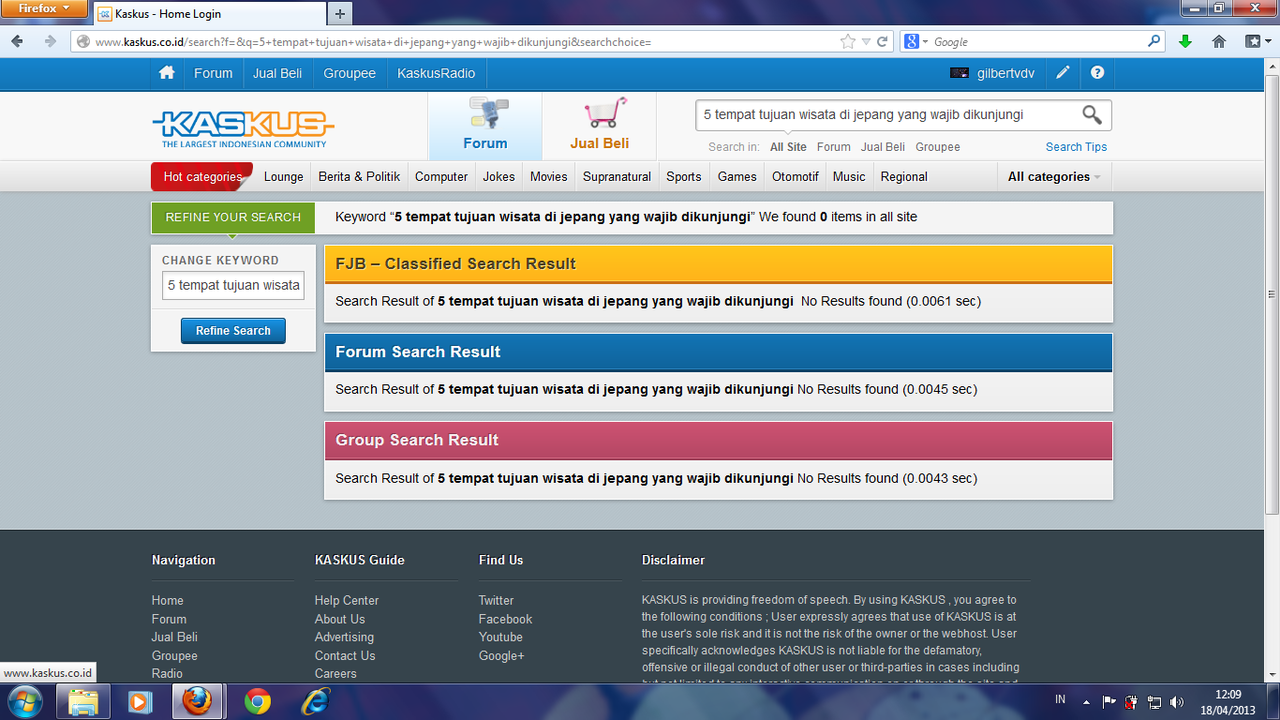This screenshot has height=720, width=1280.
Task: Click the Google search magnifier in toolbar
Action: click(1155, 42)
